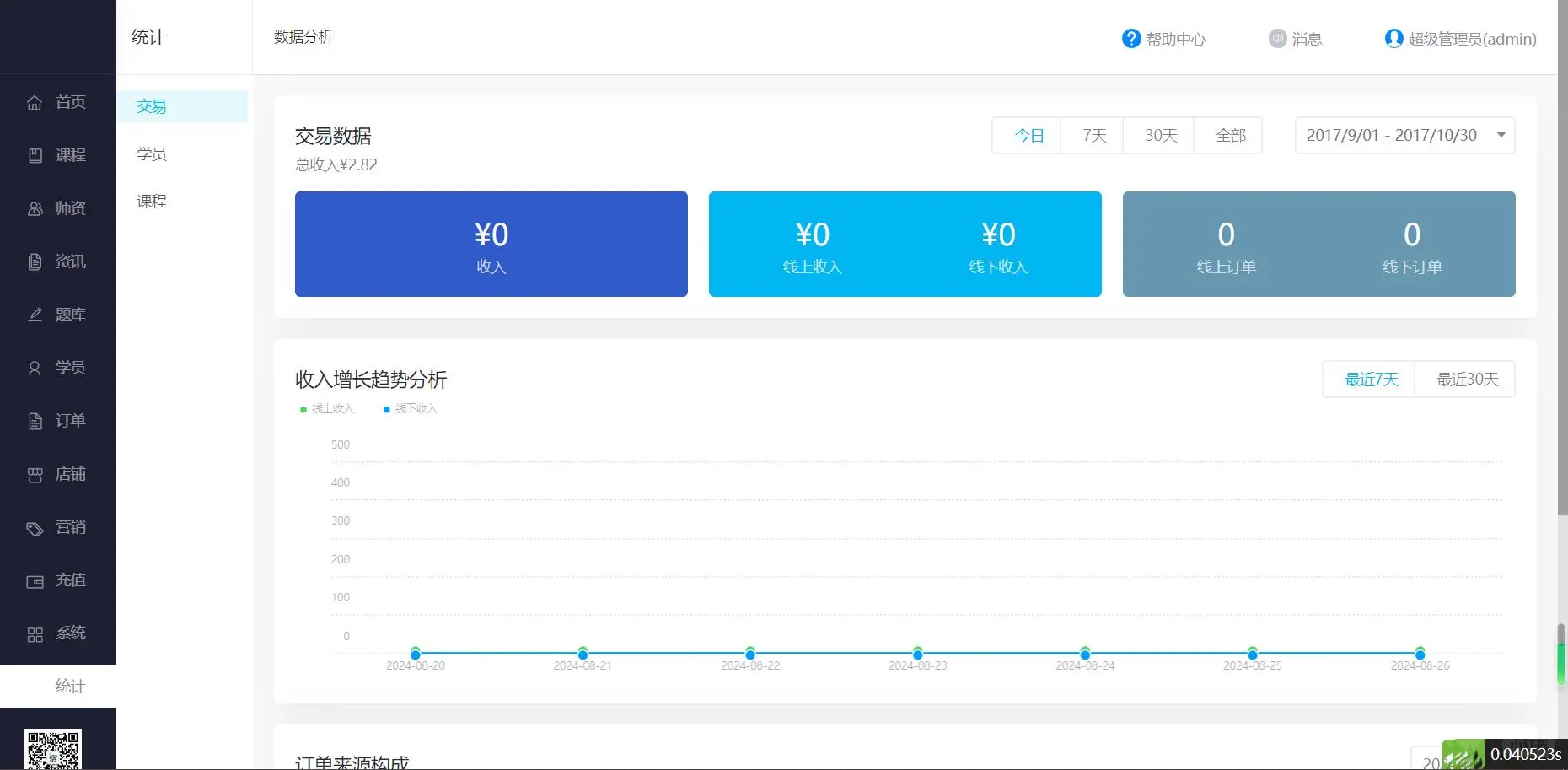The width and height of the screenshot is (1568, 770).
Task: Click the chart data point for 2024-08-22
Action: (750, 654)
